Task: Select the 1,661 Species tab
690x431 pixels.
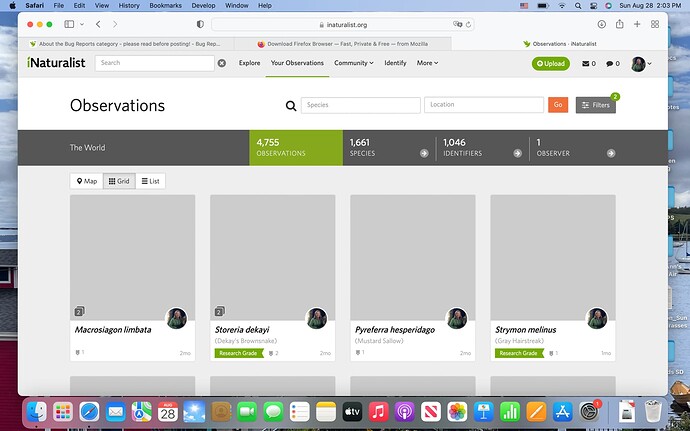Action: pyautogui.click(x=389, y=147)
